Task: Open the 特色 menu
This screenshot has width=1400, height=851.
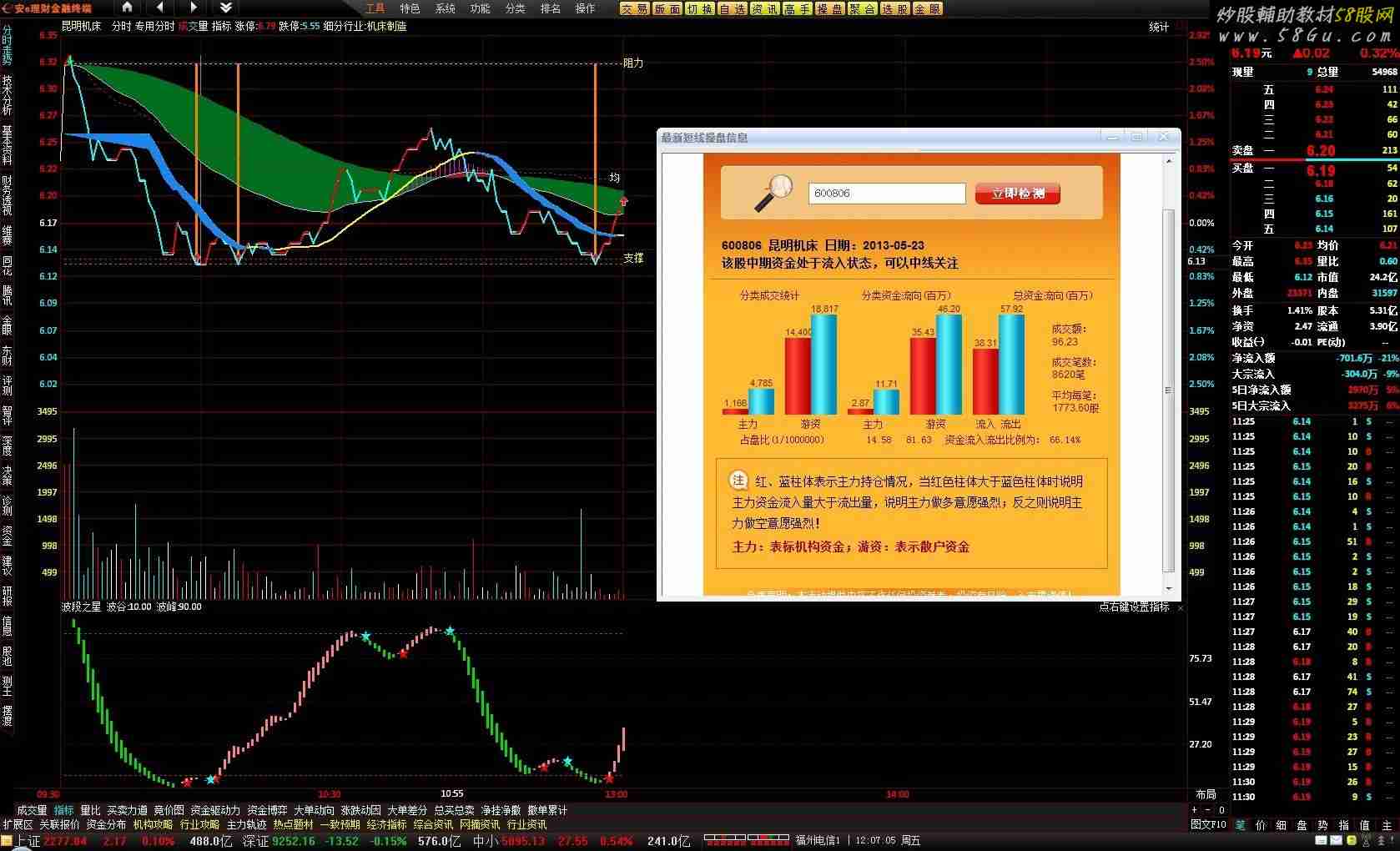Action: [410, 8]
